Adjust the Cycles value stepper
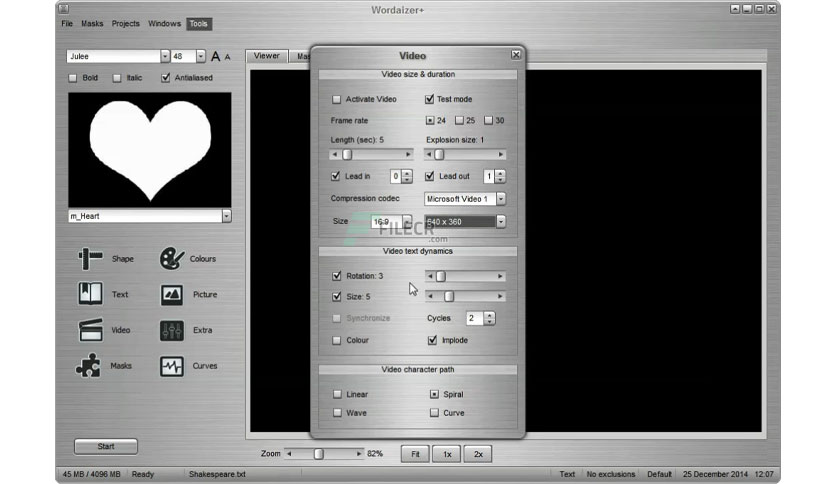Viewport: 836px width, 484px height. tap(489, 318)
